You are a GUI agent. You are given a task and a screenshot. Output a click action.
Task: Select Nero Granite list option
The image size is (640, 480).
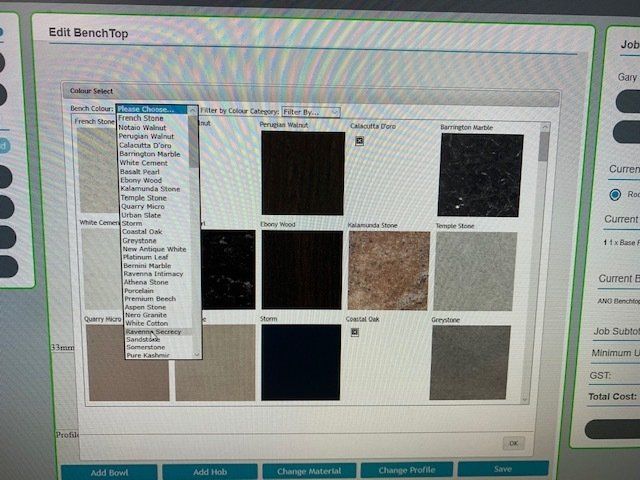click(x=146, y=315)
